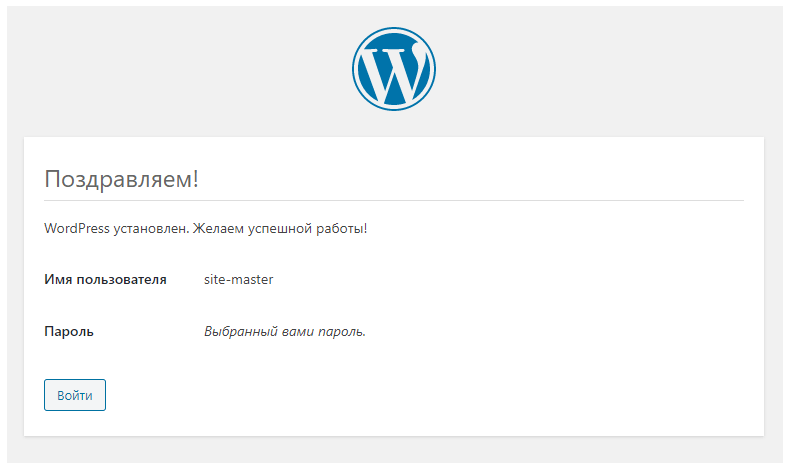The height and width of the screenshot is (466, 790).
Task: Click the Войти login button
Action: [75, 395]
